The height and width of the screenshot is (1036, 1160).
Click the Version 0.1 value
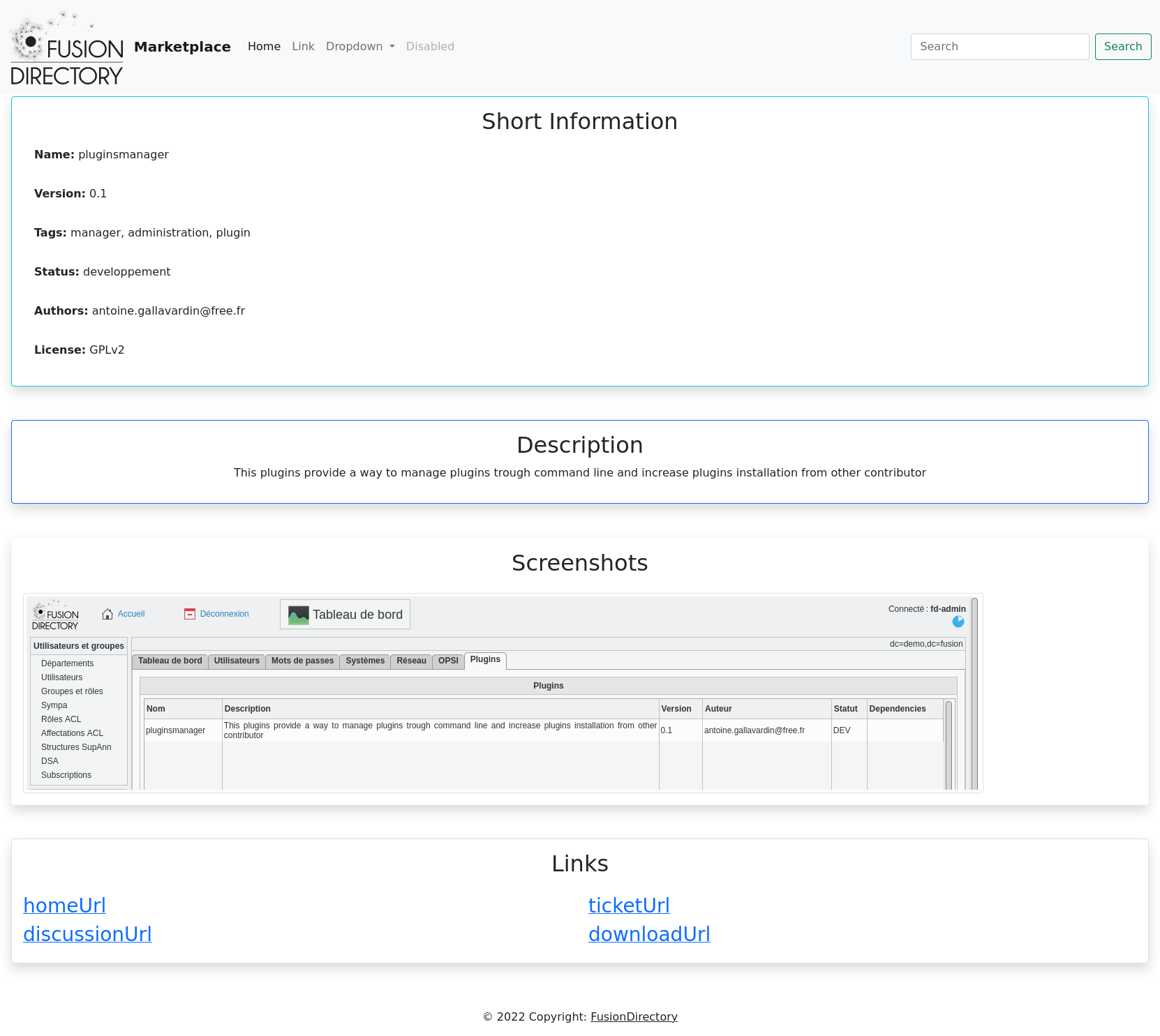(98, 194)
